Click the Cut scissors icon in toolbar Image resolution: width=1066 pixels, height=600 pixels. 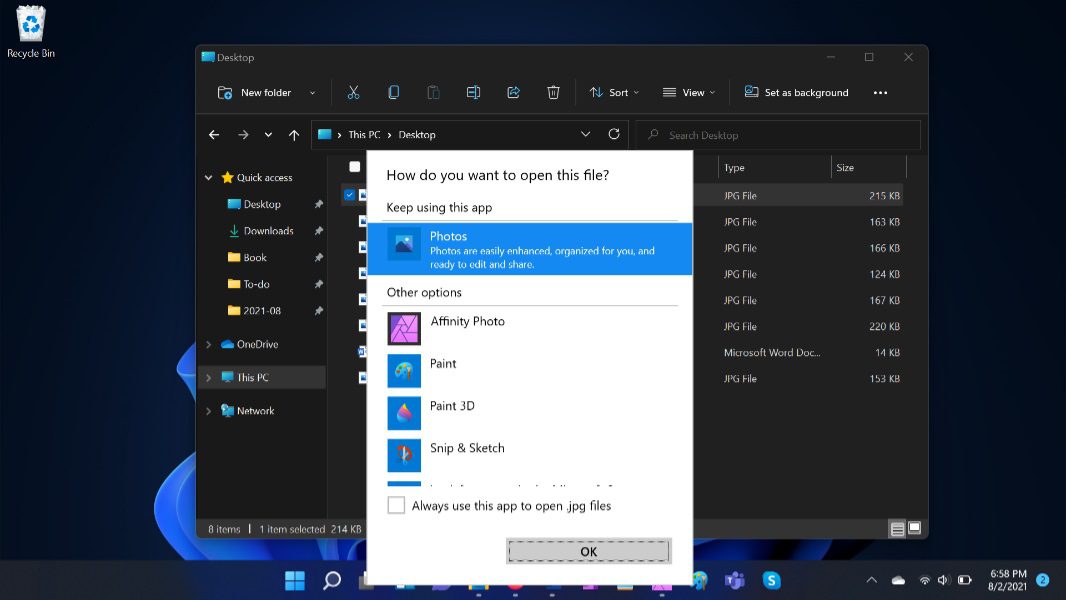pyautogui.click(x=353, y=92)
